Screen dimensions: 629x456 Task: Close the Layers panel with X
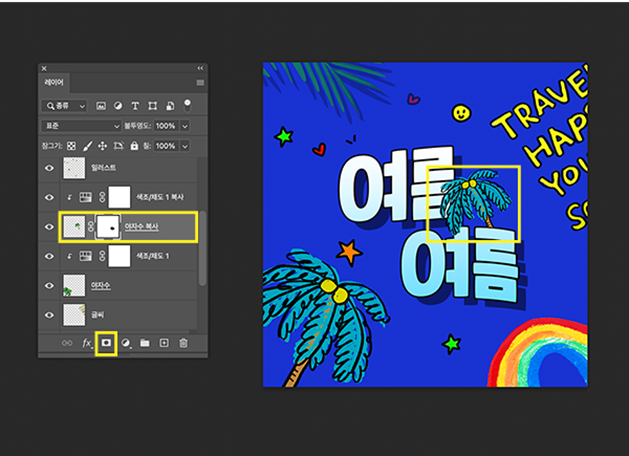point(44,69)
